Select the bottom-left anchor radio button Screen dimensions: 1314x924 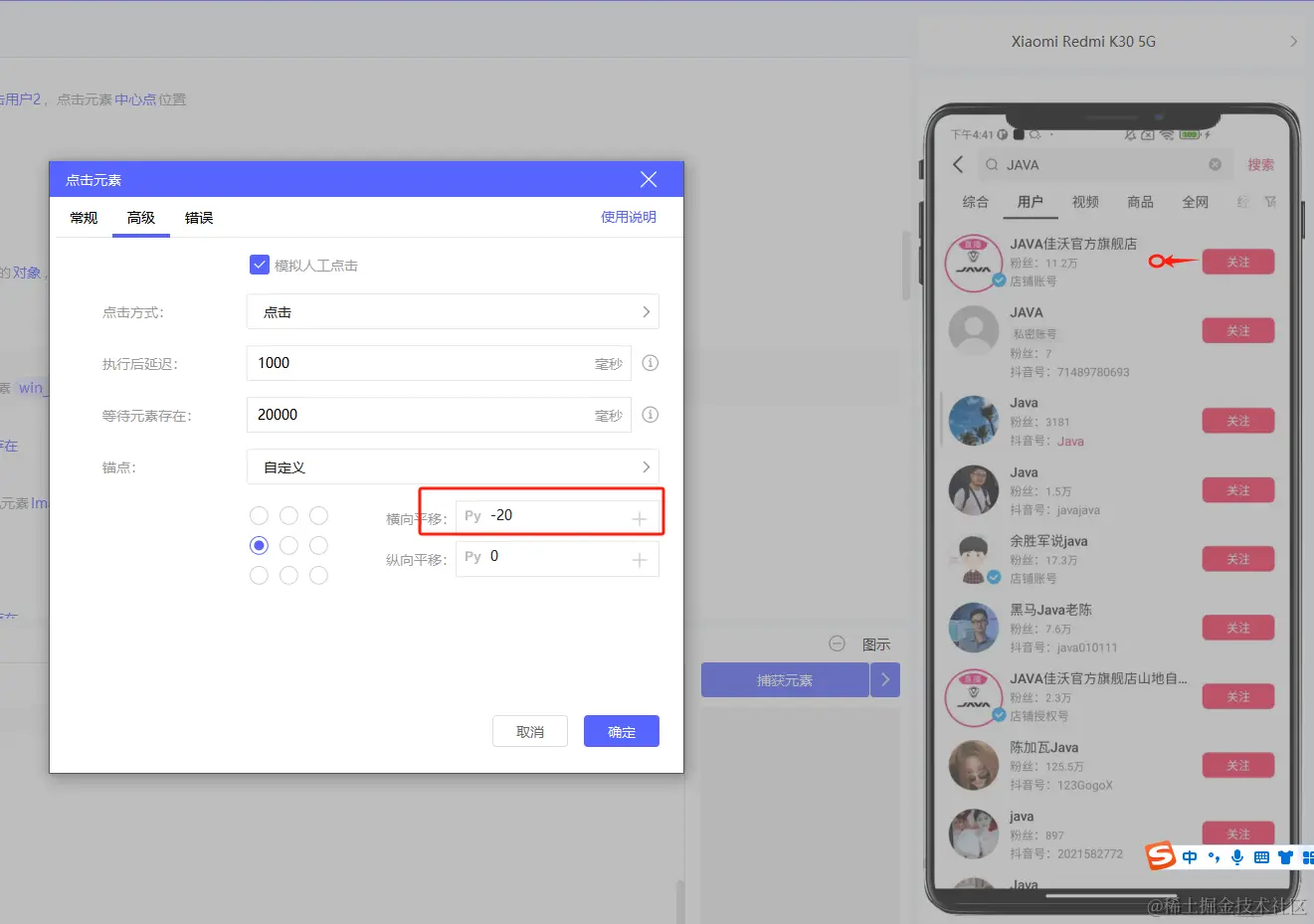(x=260, y=575)
